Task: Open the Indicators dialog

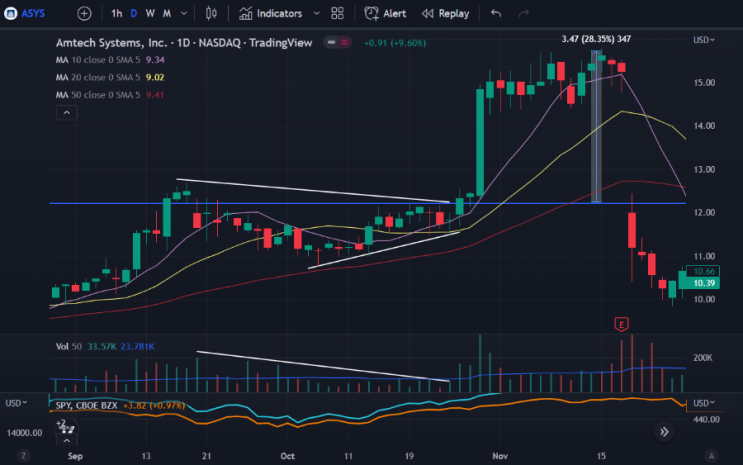Action: [270, 13]
